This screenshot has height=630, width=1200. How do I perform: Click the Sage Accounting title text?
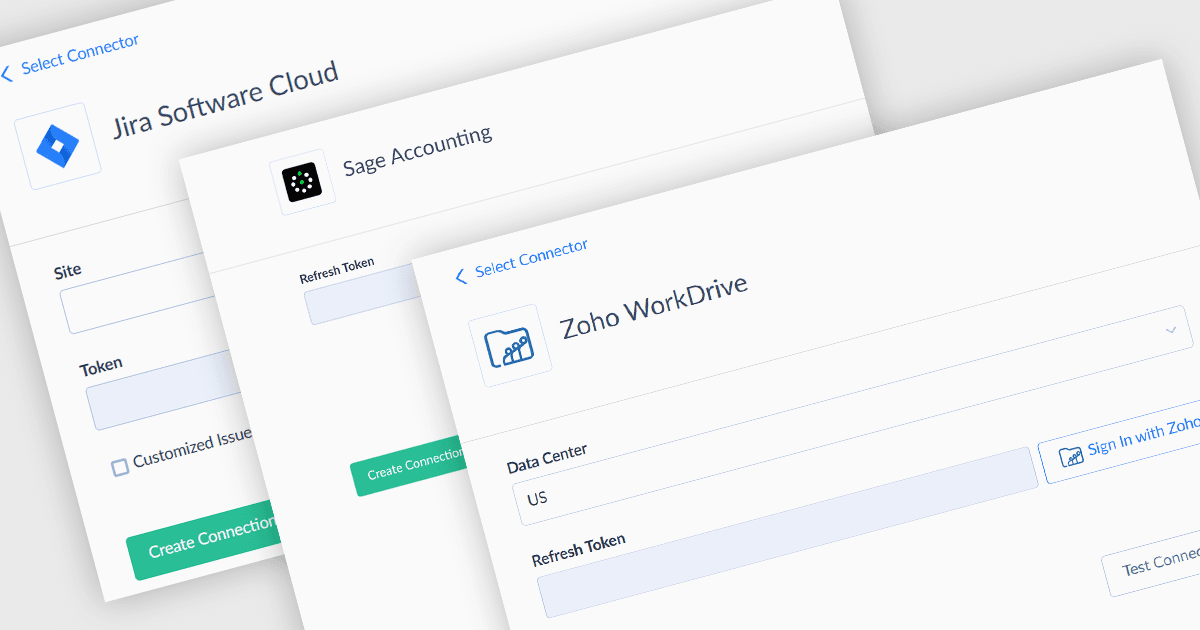[x=418, y=150]
